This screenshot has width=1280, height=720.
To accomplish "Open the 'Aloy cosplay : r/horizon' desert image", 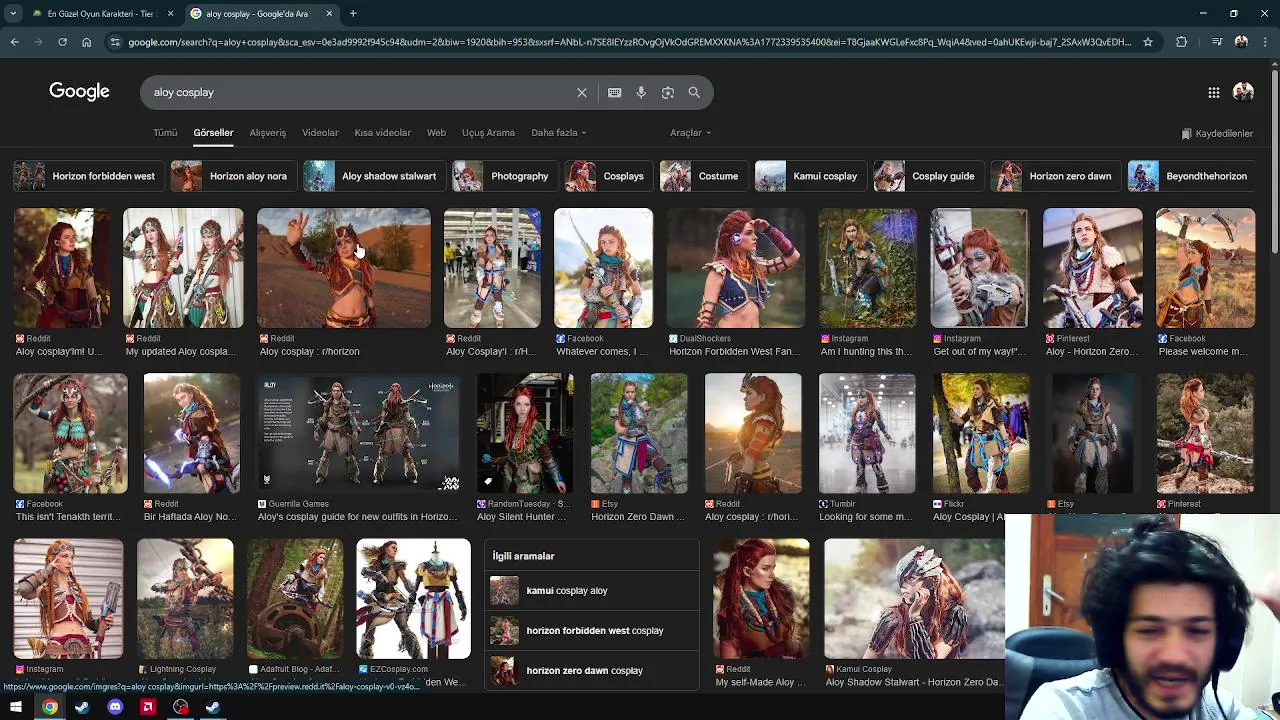I will point(343,268).
